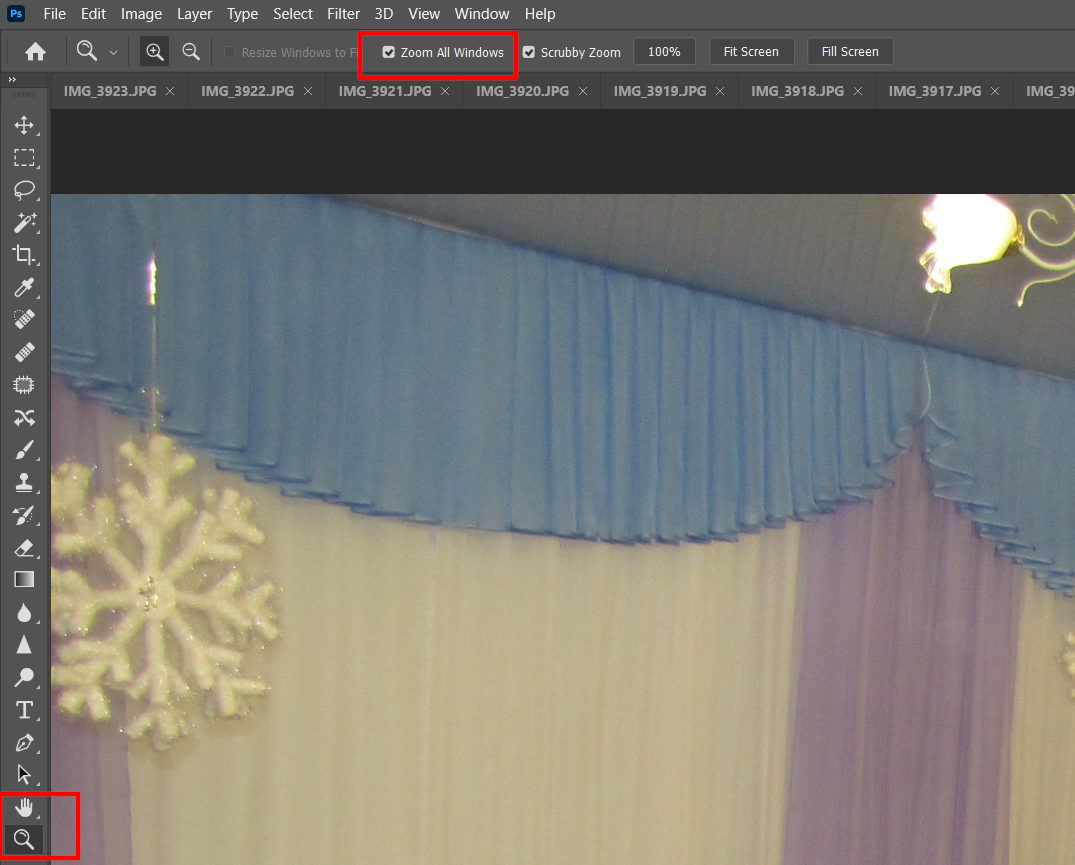Choose Zoom In mode in options bar
The image size is (1075, 865).
pyautogui.click(x=154, y=51)
